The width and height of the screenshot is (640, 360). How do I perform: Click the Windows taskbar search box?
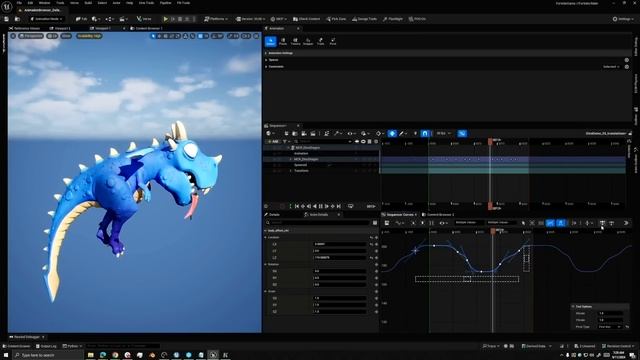(x=48, y=355)
